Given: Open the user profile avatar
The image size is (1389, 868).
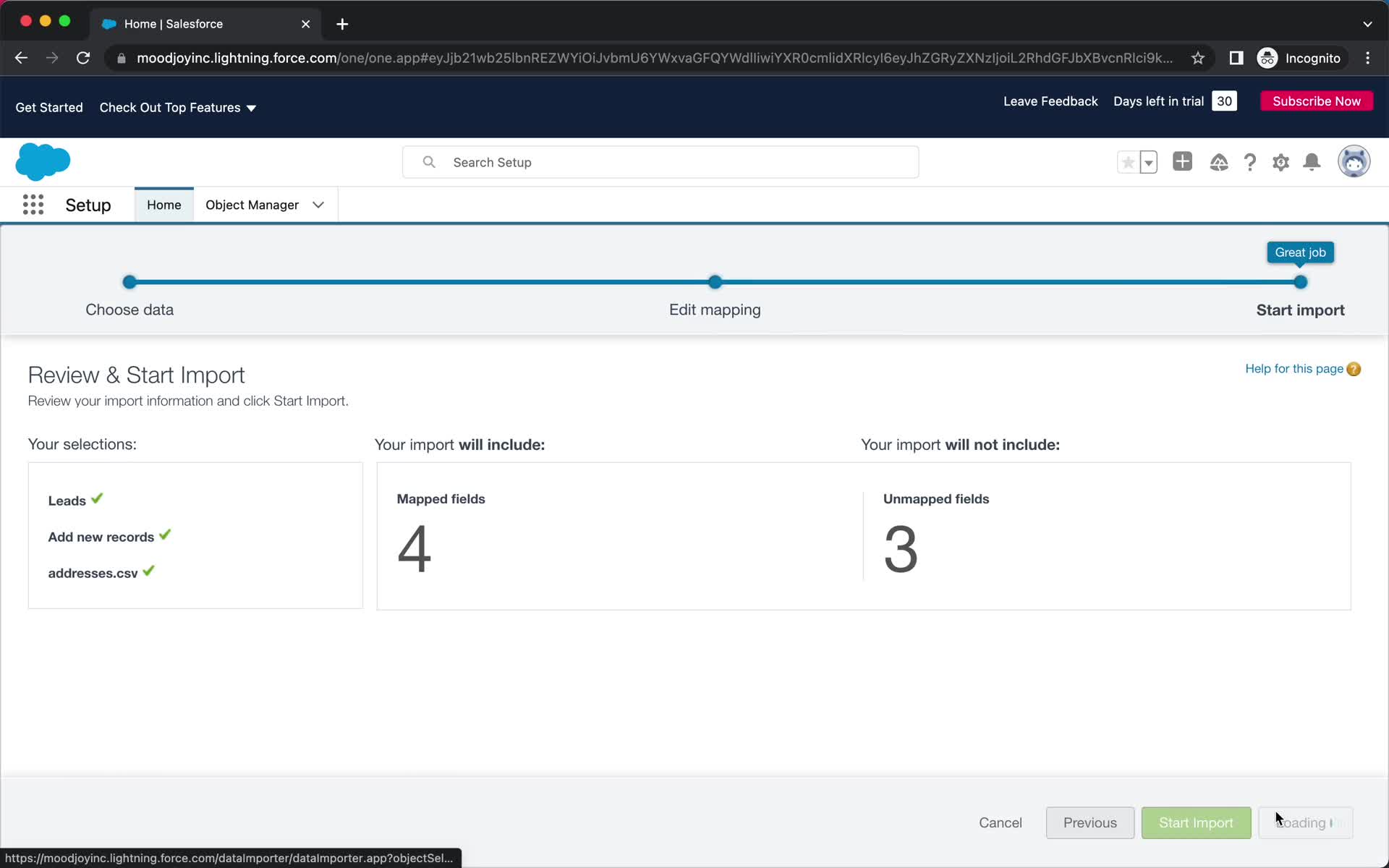Looking at the screenshot, I should coord(1354,161).
